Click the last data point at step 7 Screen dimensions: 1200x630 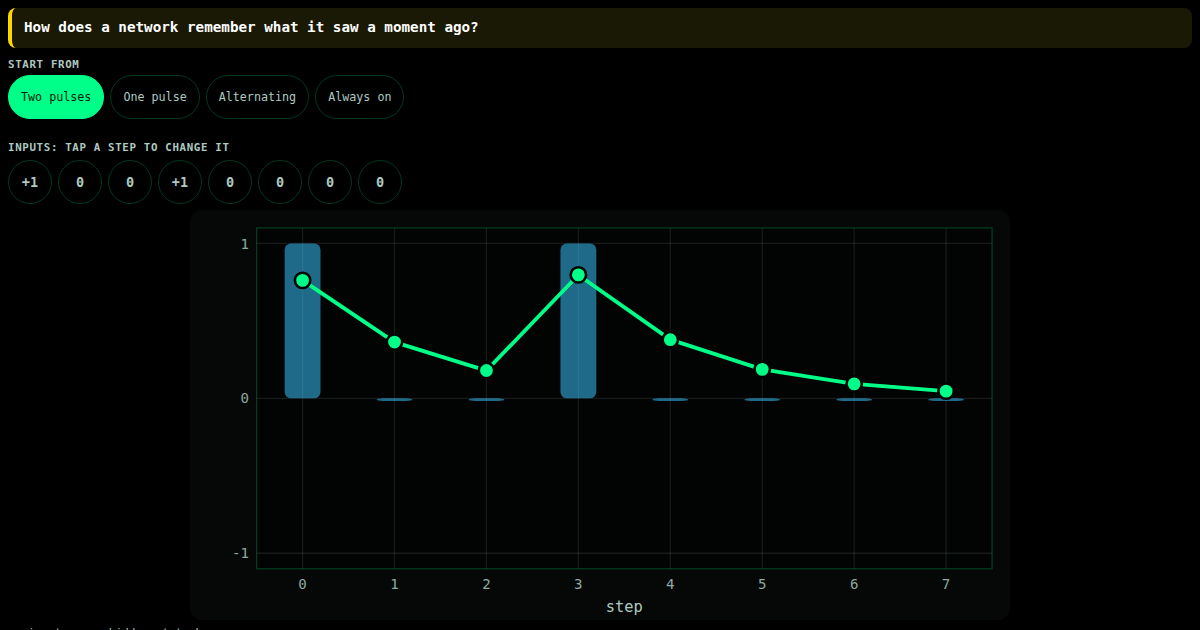(946, 391)
